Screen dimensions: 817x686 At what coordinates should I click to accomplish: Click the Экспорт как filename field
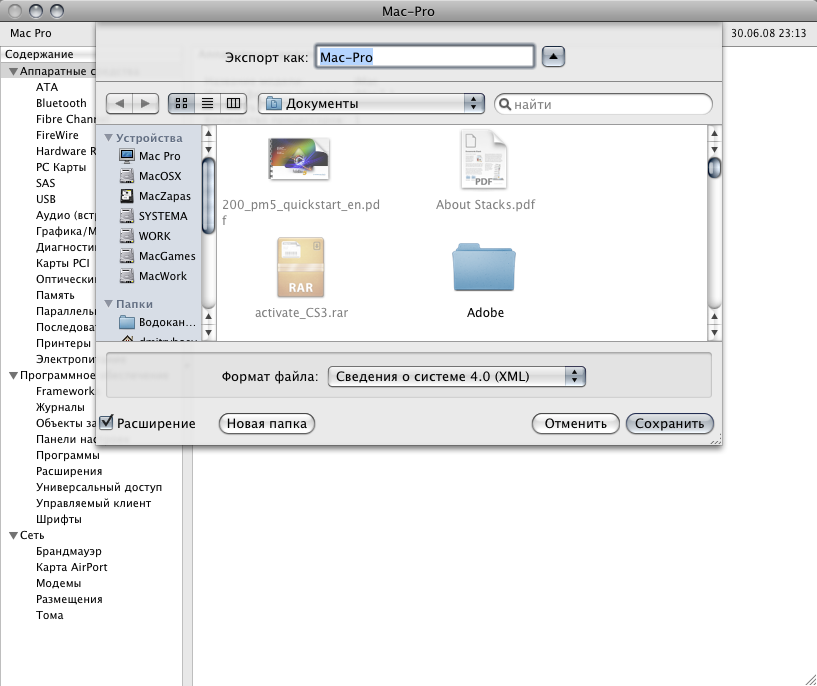(x=425, y=57)
